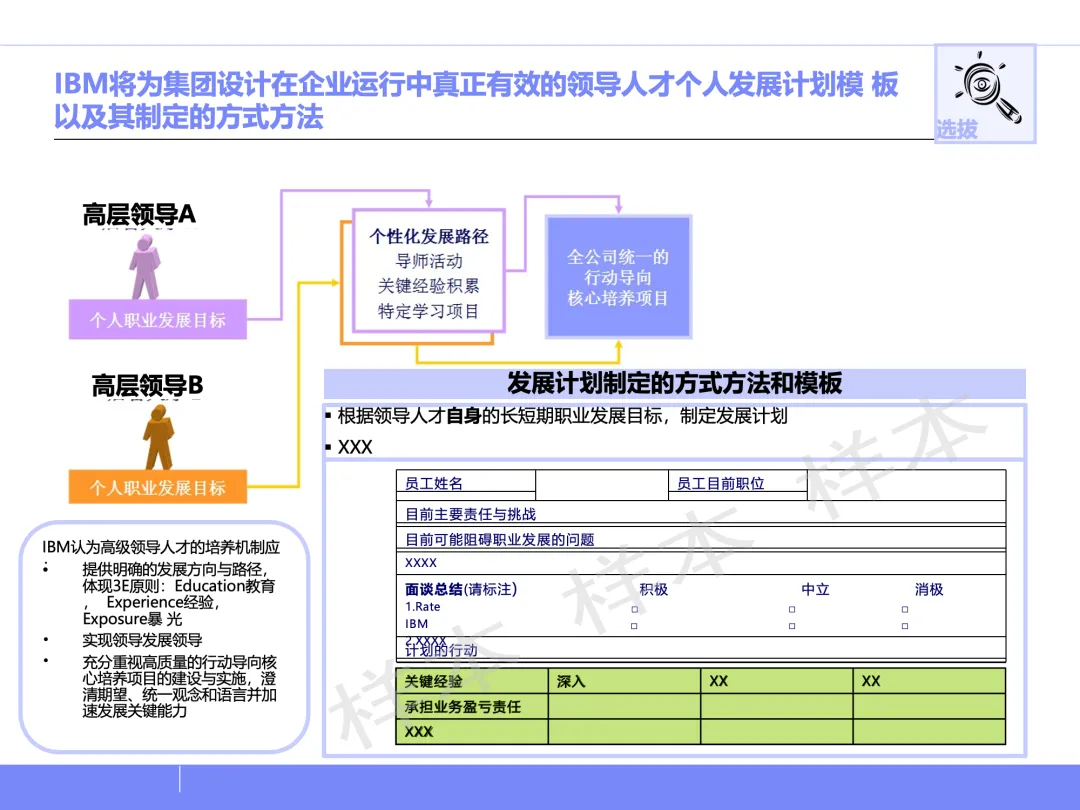1080x810 pixels.
Task: Click the magnifying glass eye icon above 选拔
Action: (x=987, y=87)
